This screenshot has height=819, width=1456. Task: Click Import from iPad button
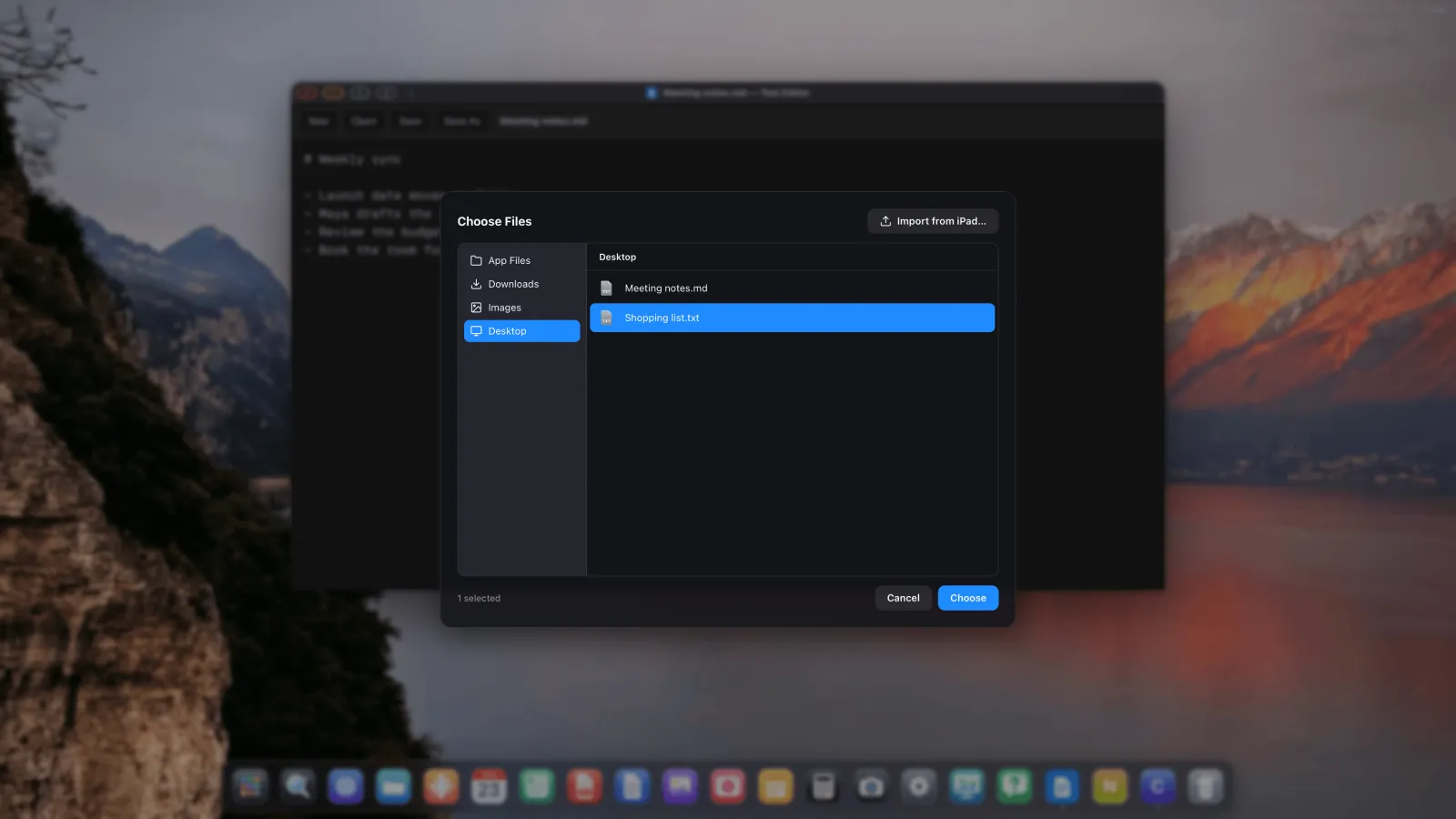pyautogui.click(x=933, y=221)
